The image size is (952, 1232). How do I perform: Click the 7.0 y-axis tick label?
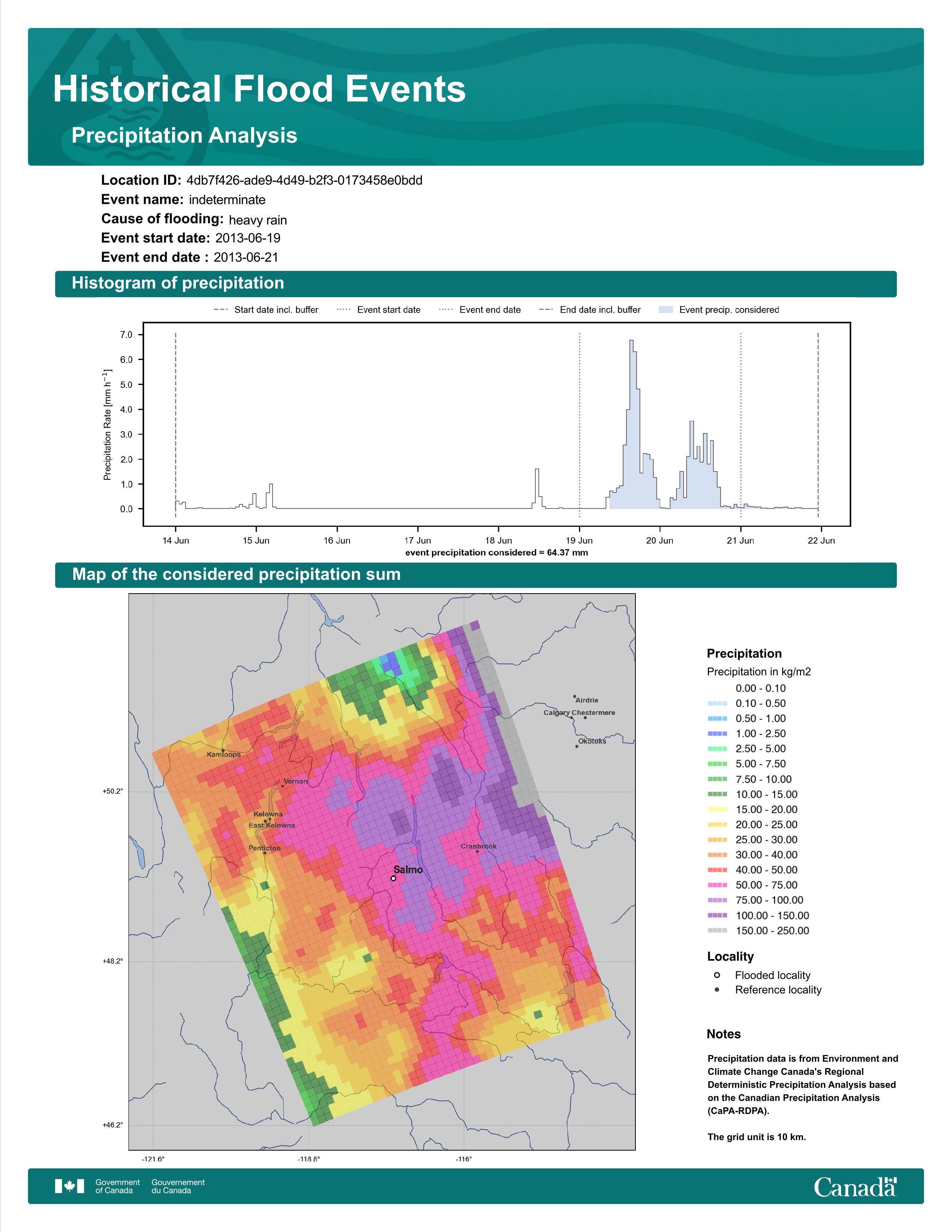(126, 335)
